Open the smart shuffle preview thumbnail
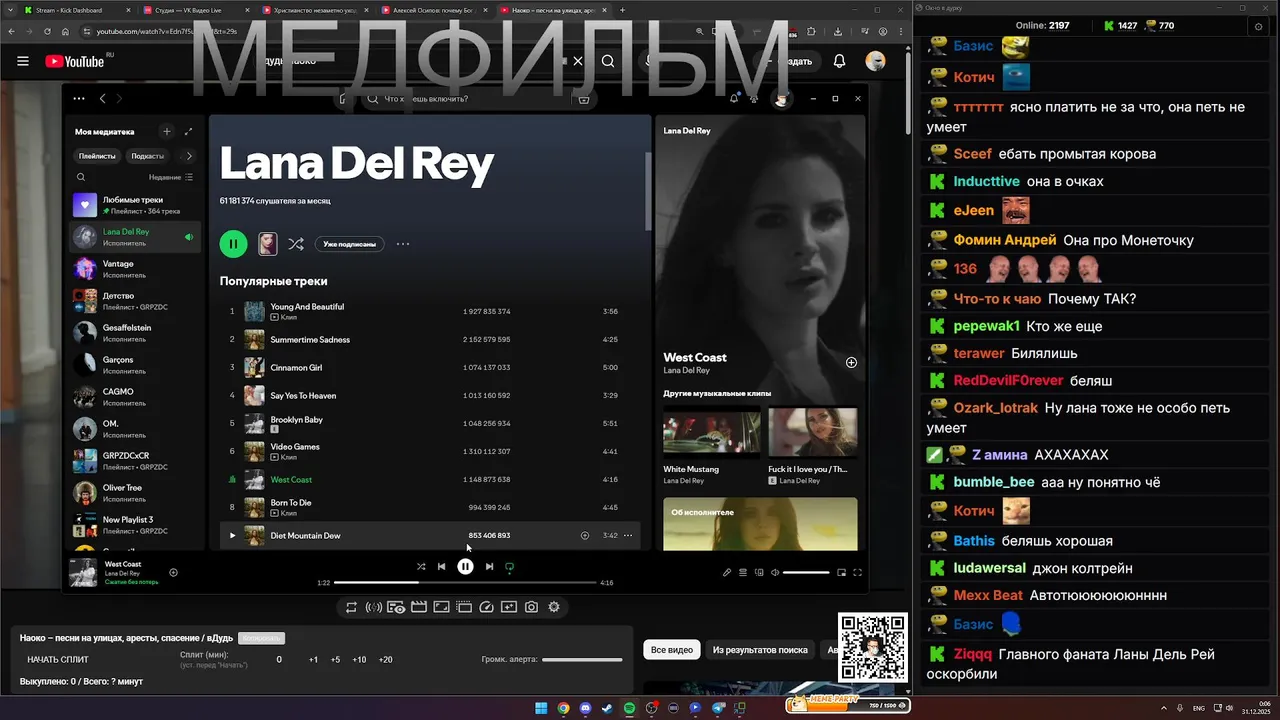Image resolution: width=1280 pixels, height=720 pixels. (268, 243)
